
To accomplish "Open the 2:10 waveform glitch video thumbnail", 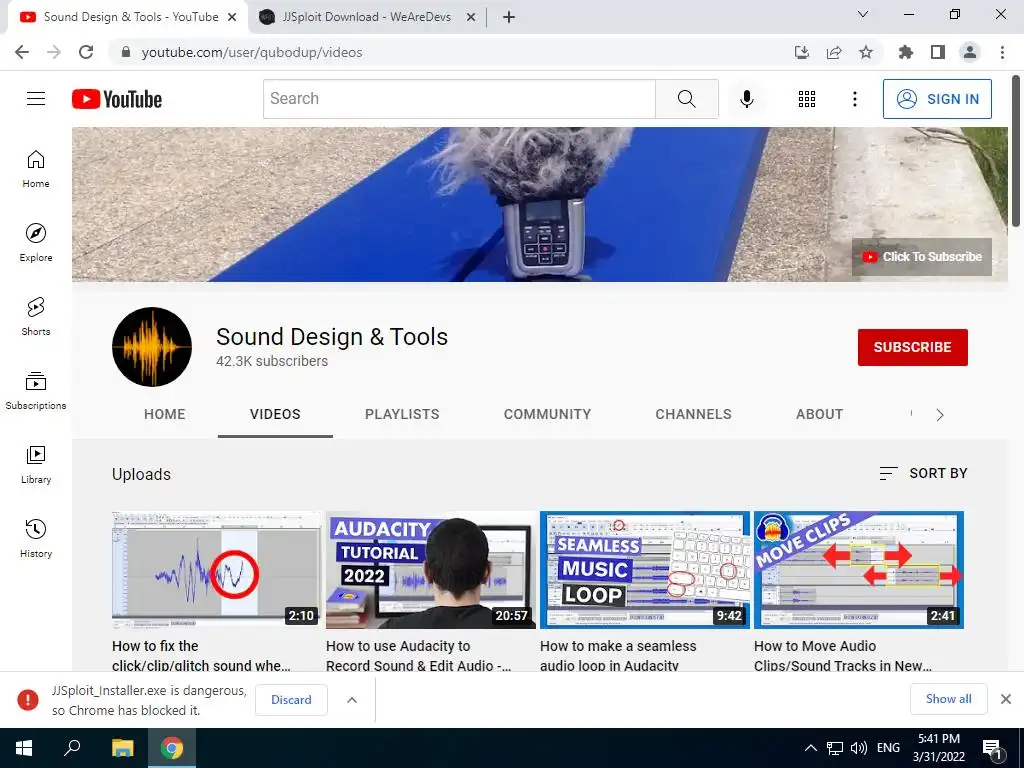I will [x=217, y=569].
